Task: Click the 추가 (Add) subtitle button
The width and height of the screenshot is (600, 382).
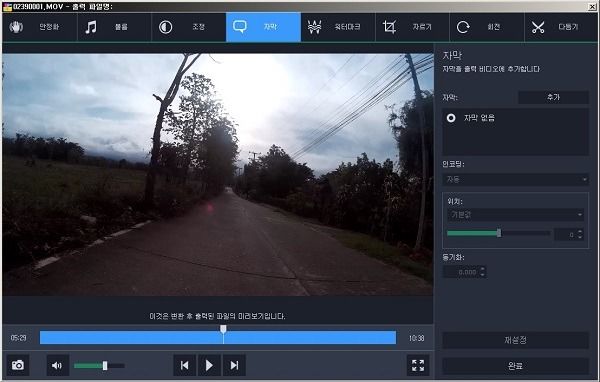Action: tap(553, 97)
